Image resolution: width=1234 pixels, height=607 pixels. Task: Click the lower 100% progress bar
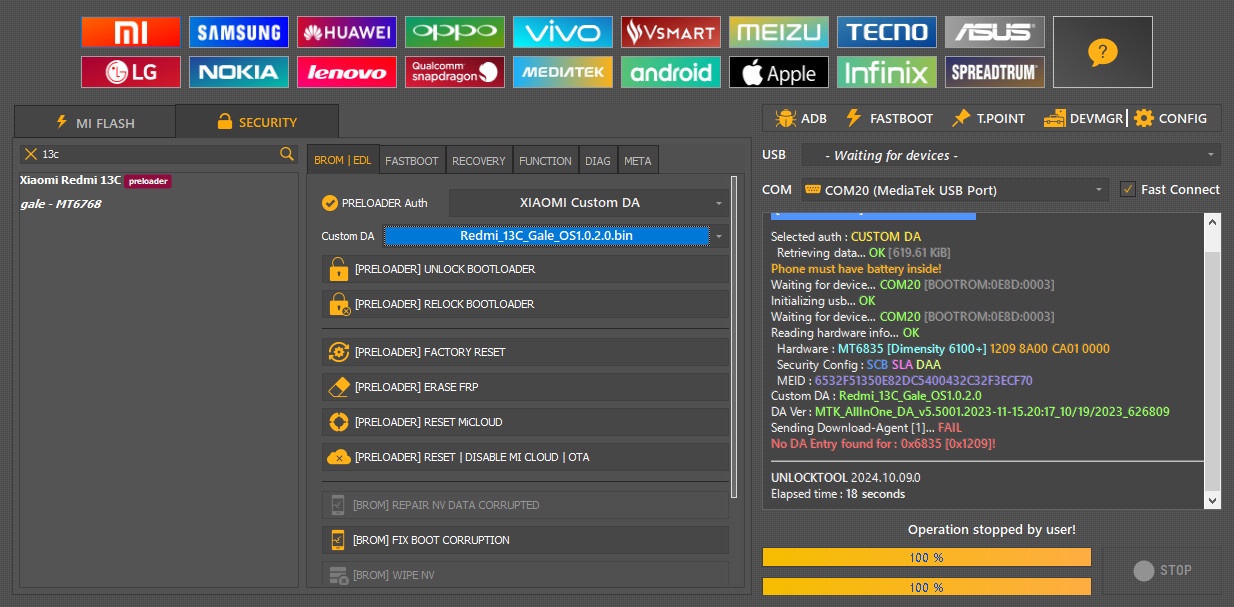[x=926, y=587]
